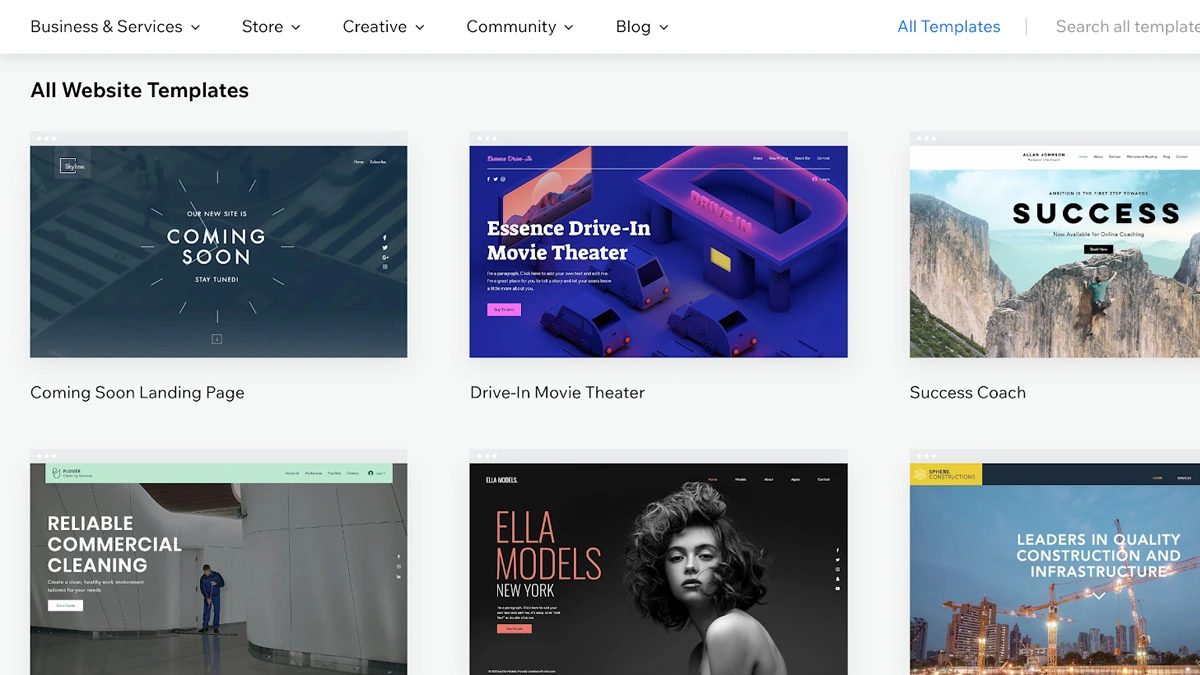Open the Community menu
1200x675 pixels.
(x=519, y=27)
